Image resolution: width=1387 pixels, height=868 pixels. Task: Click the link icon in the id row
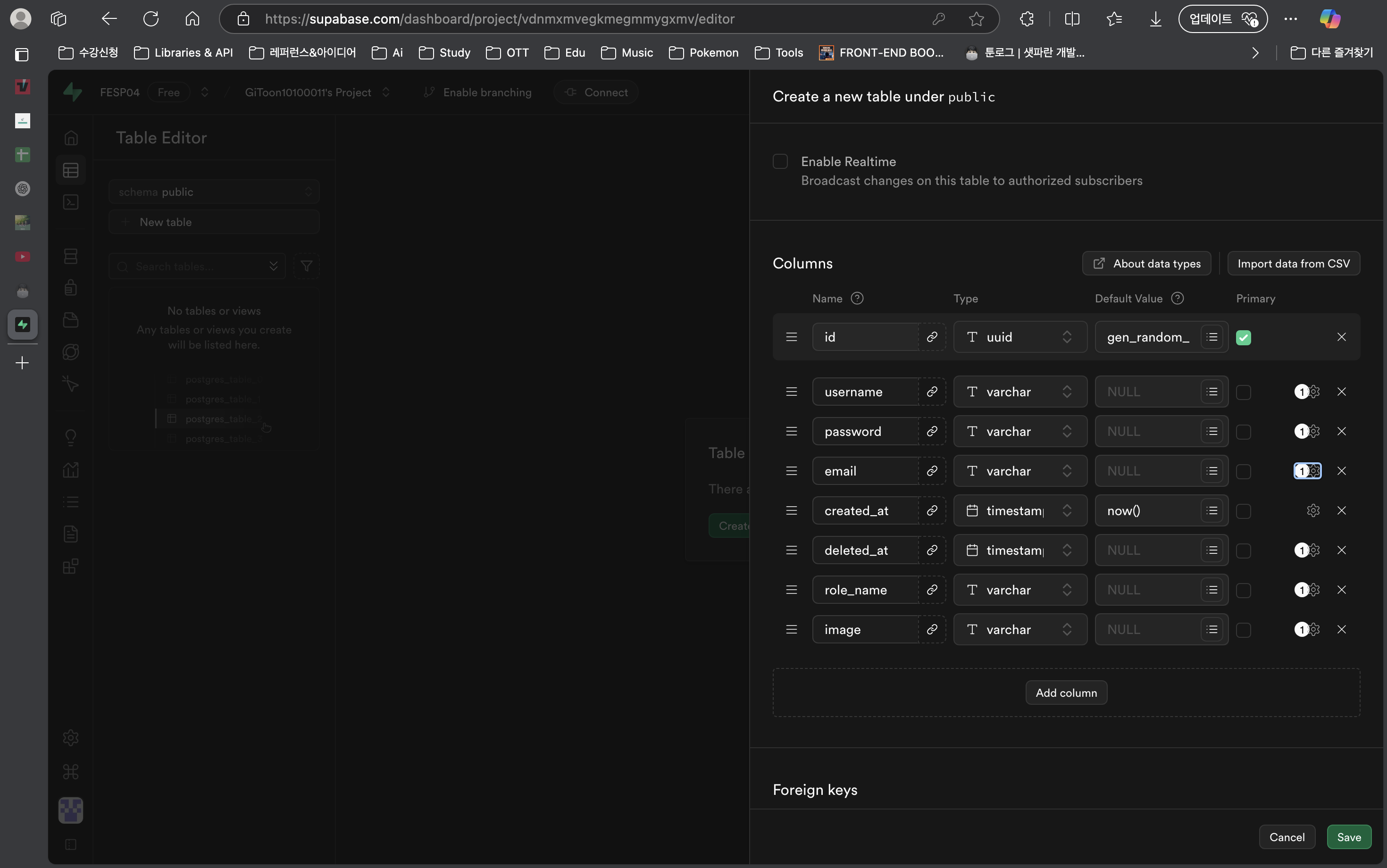coord(932,337)
